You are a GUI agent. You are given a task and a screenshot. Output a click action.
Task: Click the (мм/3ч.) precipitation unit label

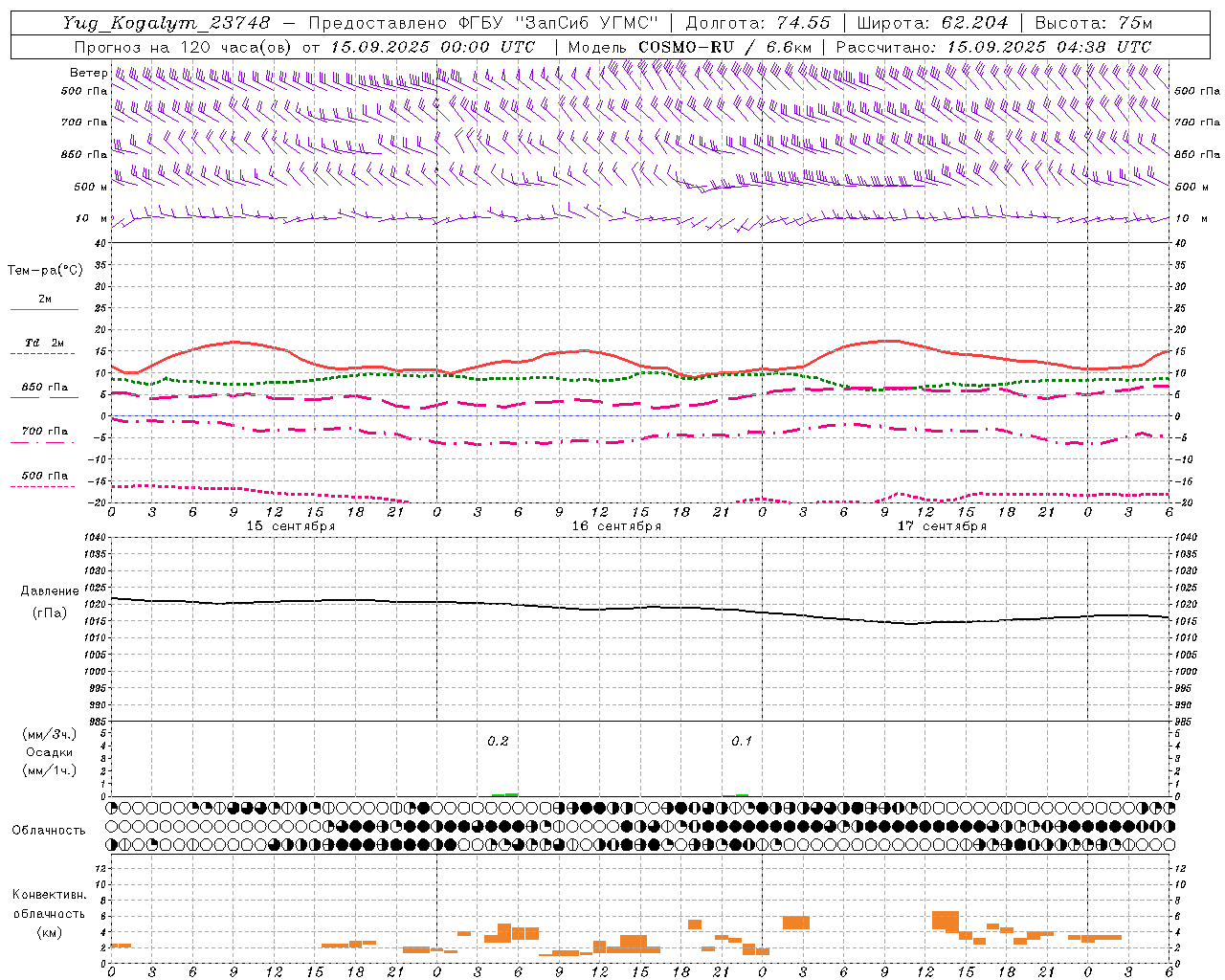click(x=50, y=735)
